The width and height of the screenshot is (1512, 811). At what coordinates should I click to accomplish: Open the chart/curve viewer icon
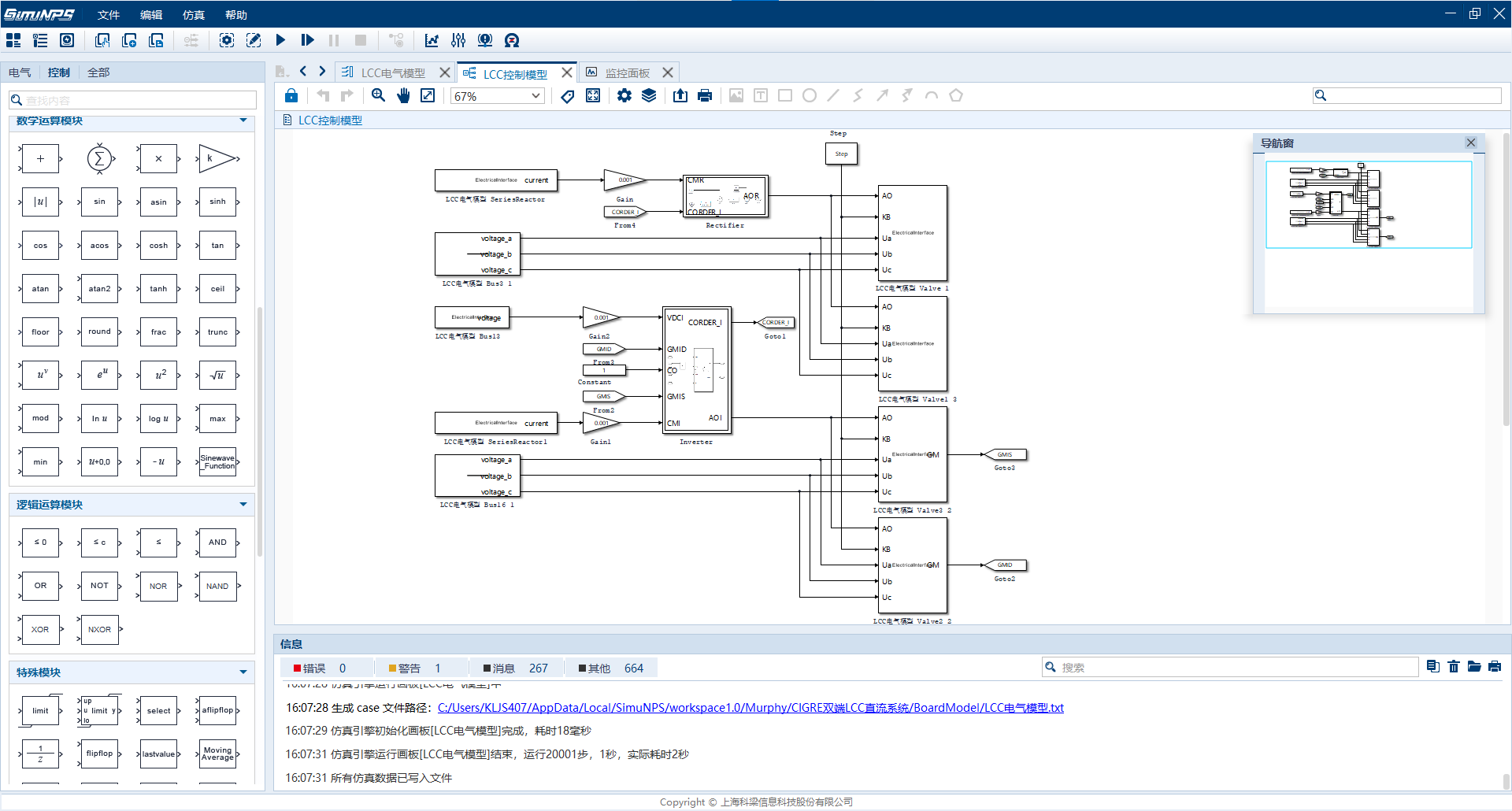coord(432,40)
